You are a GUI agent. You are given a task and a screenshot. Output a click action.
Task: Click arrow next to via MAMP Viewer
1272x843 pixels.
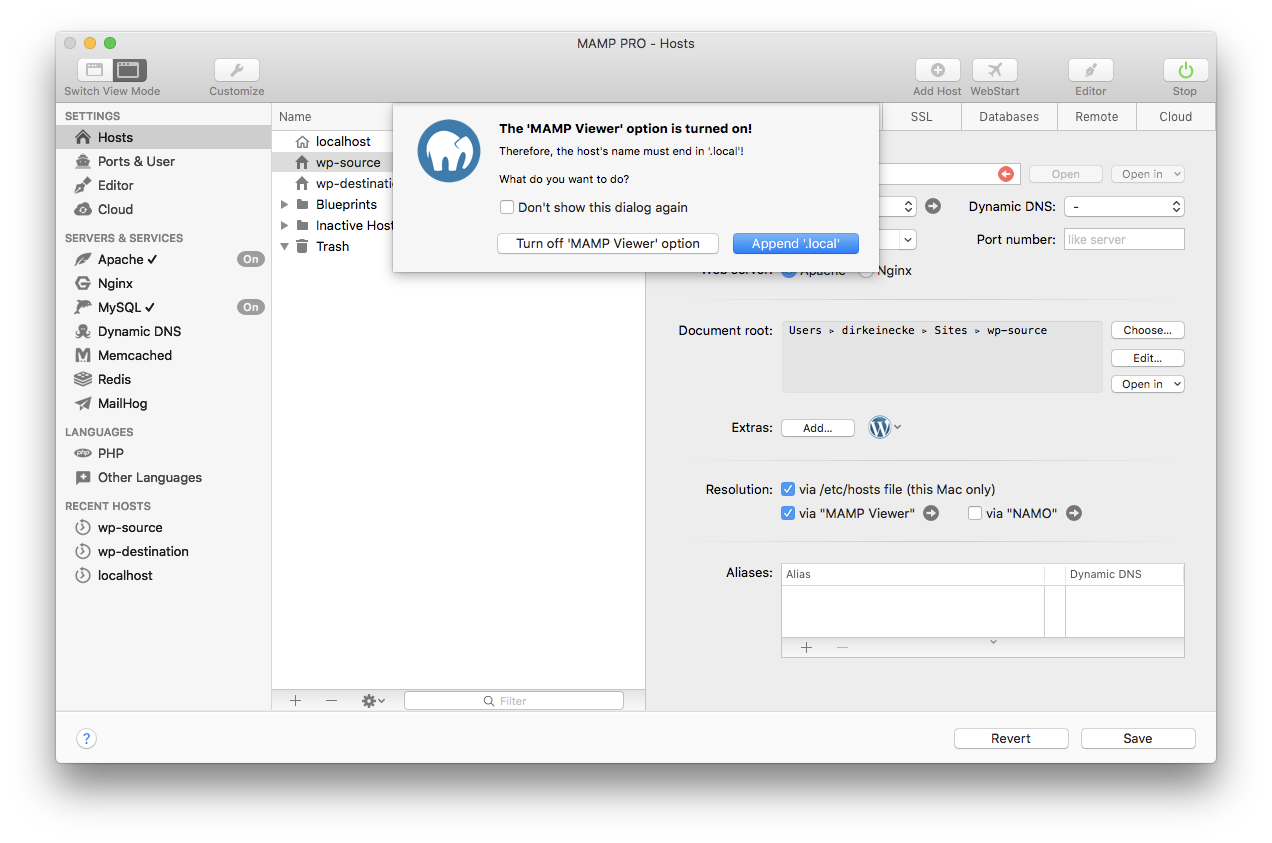[x=931, y=513]
